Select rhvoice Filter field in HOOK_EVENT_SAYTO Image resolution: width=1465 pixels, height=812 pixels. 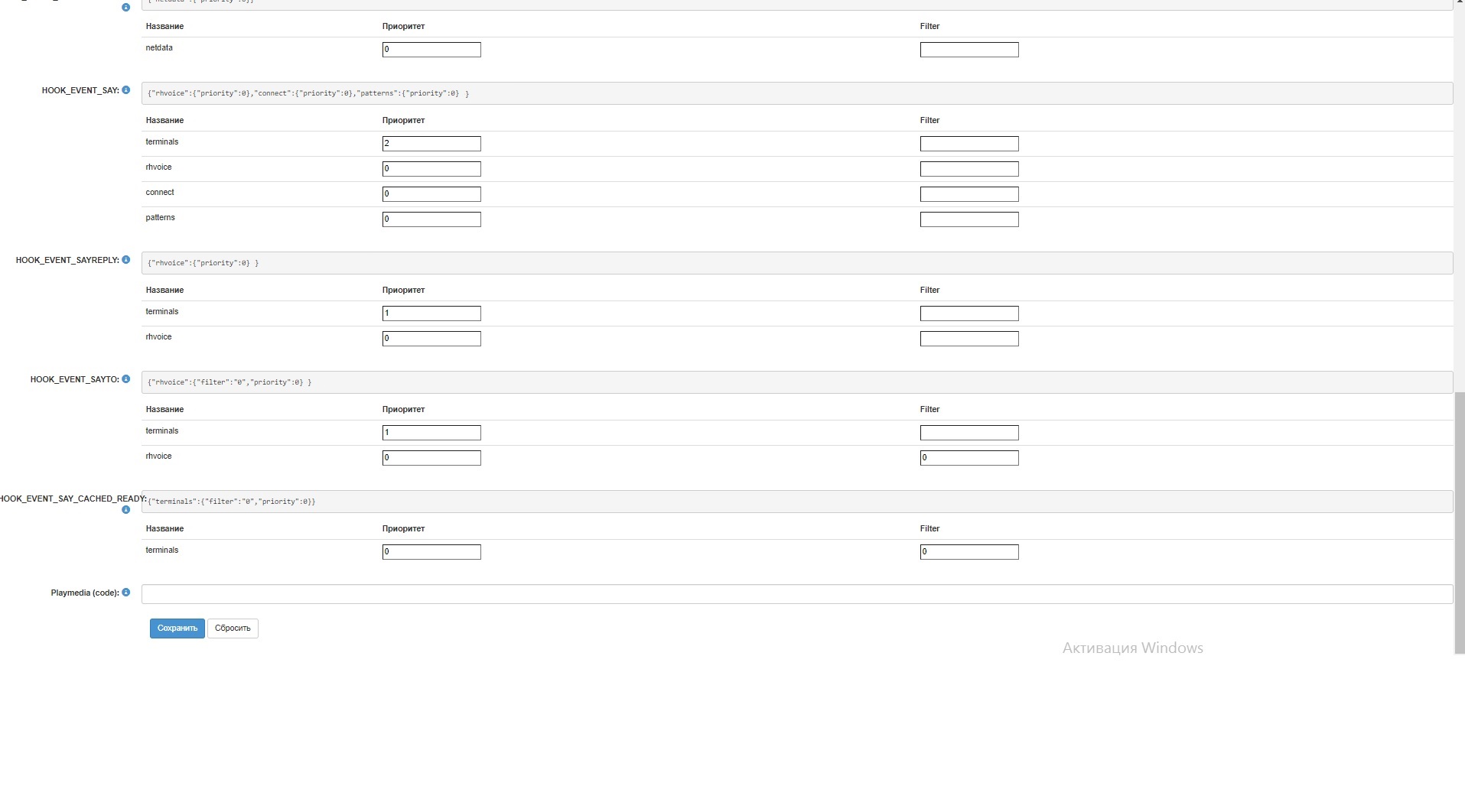point(969,458)
